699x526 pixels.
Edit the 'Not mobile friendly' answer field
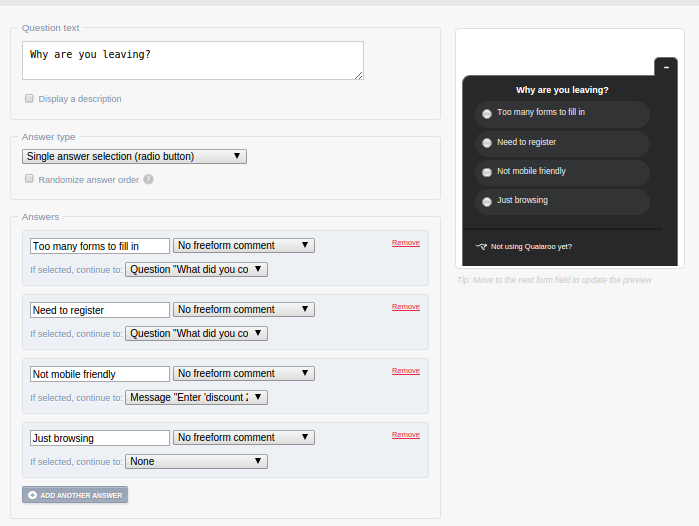click(100, 374)
